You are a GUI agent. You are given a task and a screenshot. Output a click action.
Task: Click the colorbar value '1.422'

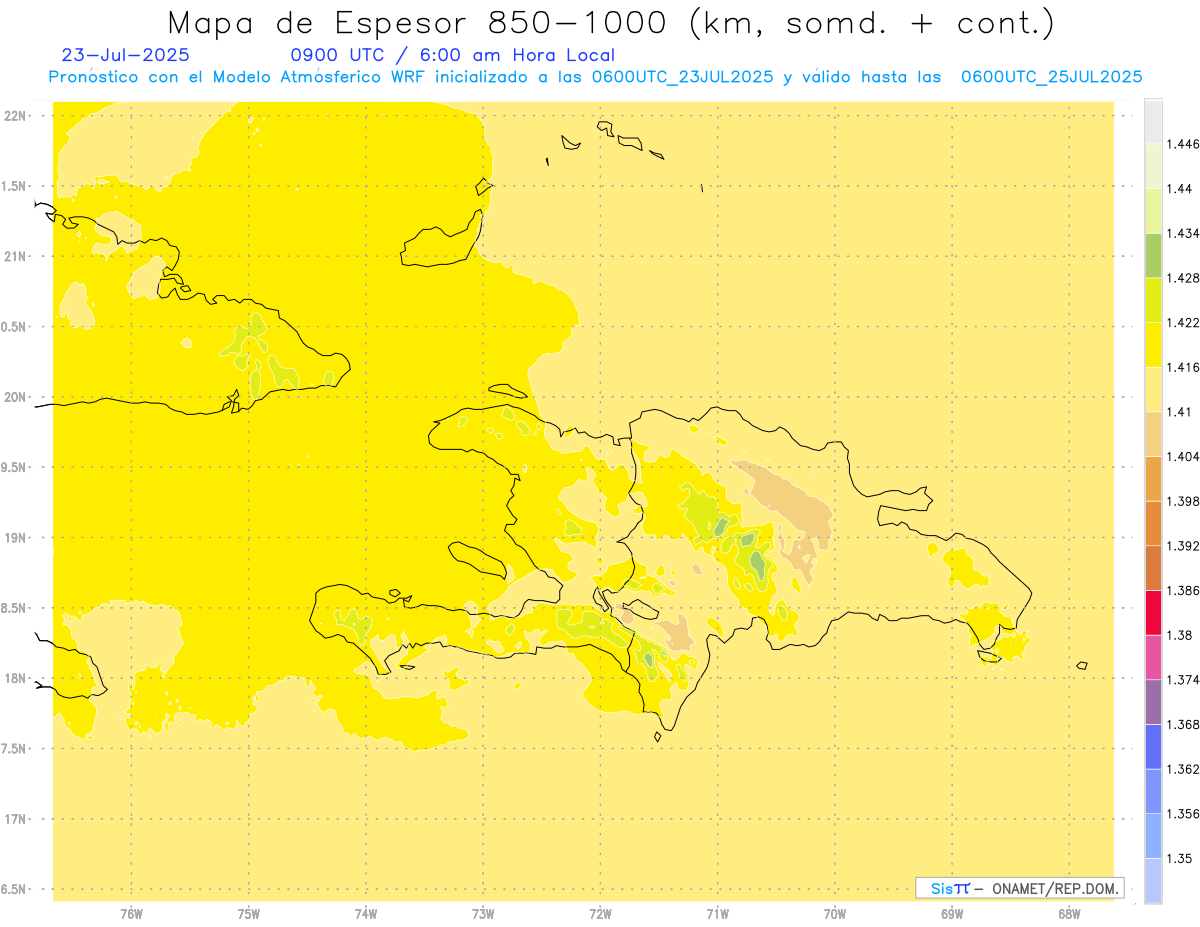click(x=1184, y=323)
